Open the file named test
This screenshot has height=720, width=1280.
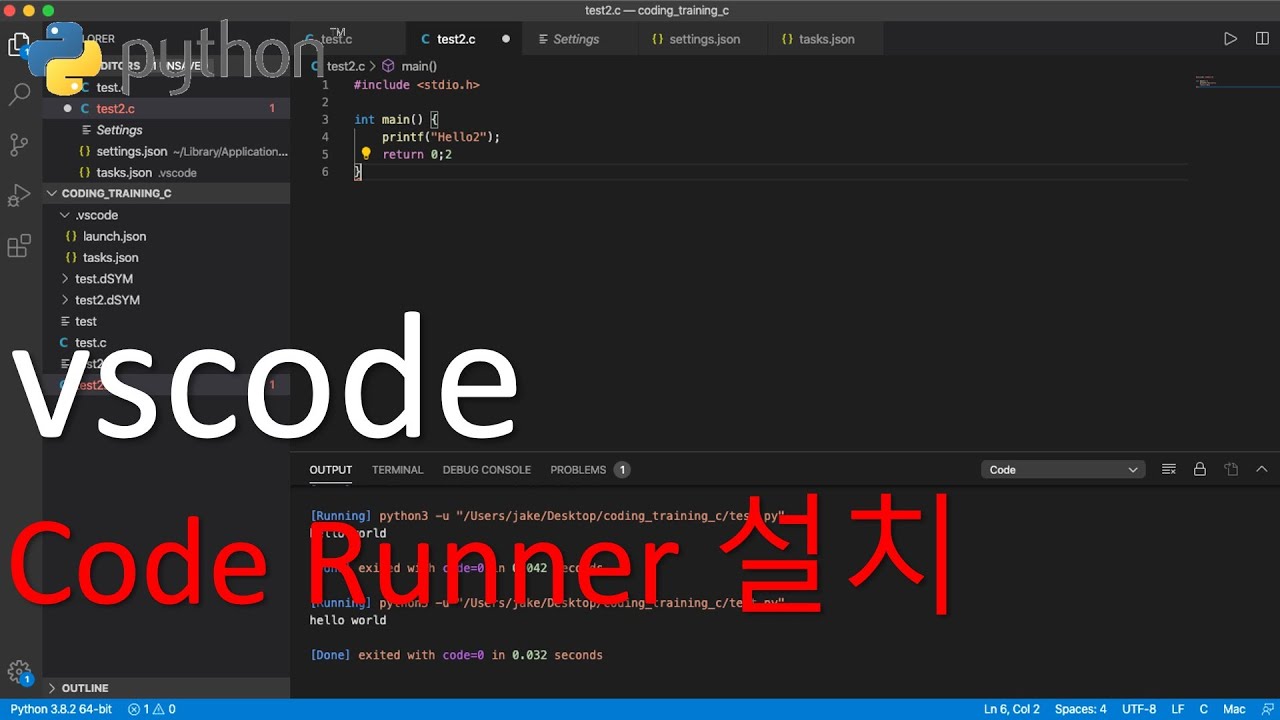tap(166, 321)
